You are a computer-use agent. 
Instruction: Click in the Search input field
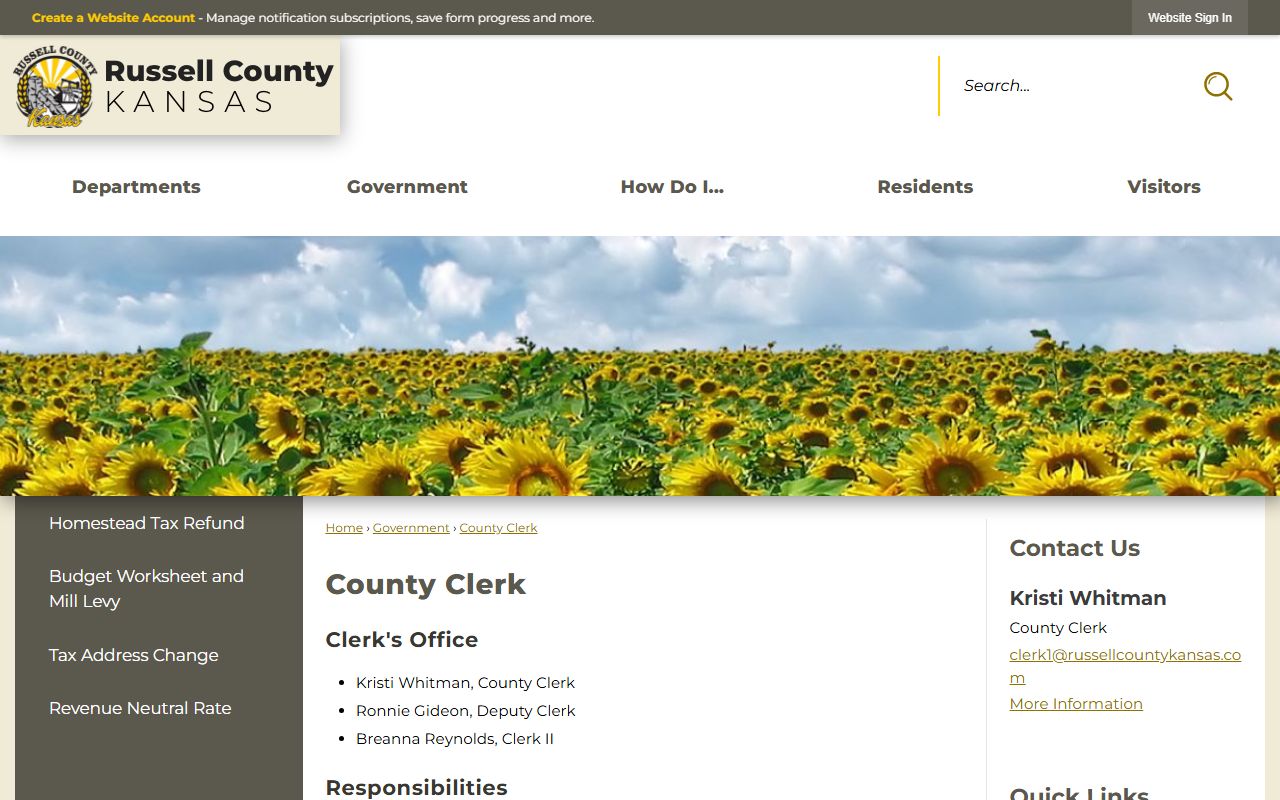click(1070, 86)
